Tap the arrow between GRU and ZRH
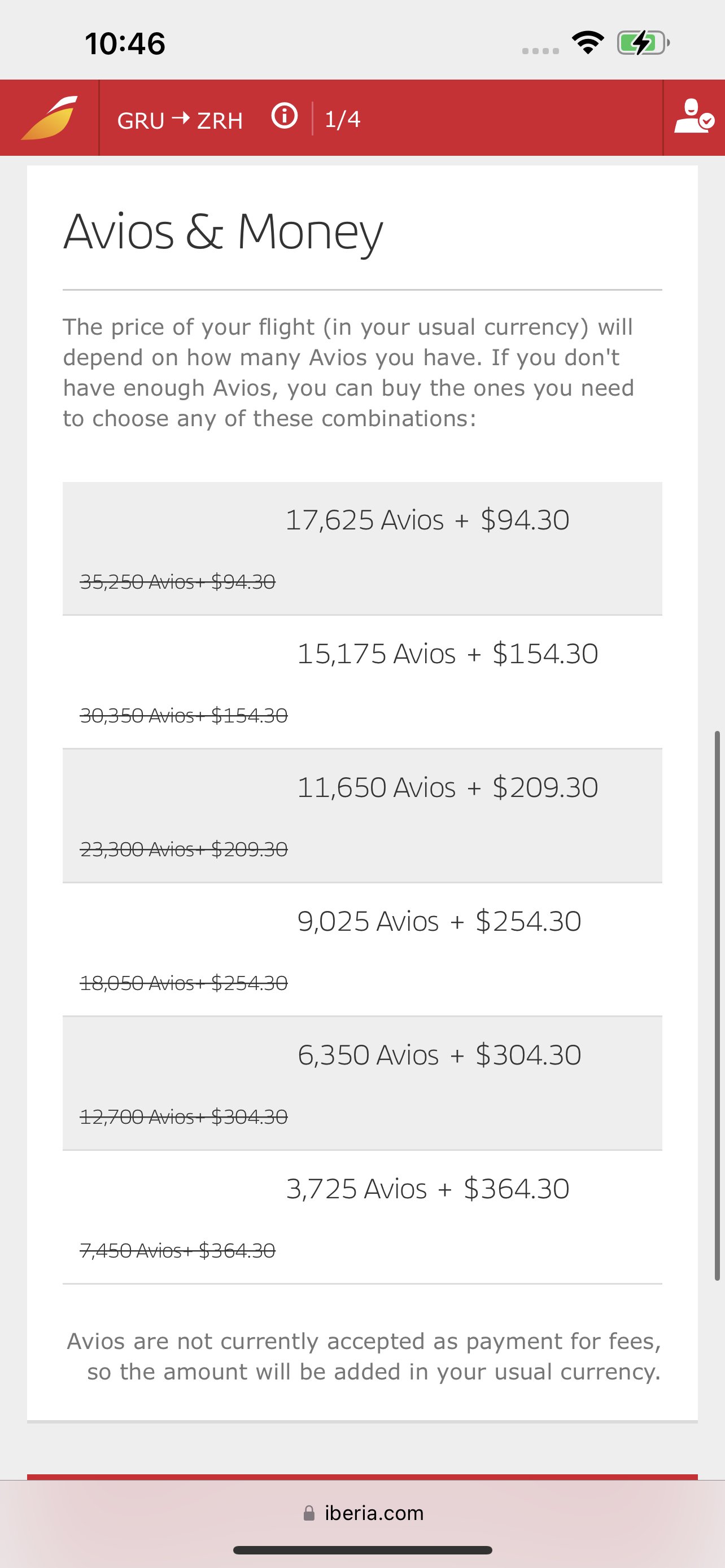 (181, 118)
